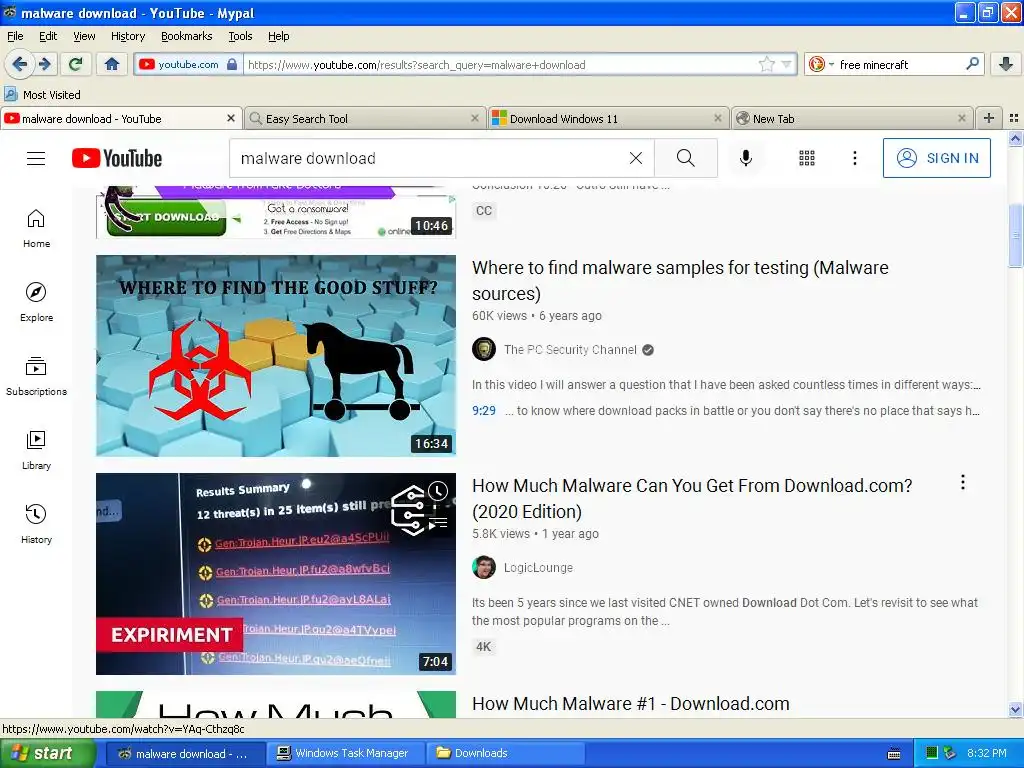Open YouTube settings three-dot menu
This screenshot has width=1024, height=768.
tap(854, 158)
